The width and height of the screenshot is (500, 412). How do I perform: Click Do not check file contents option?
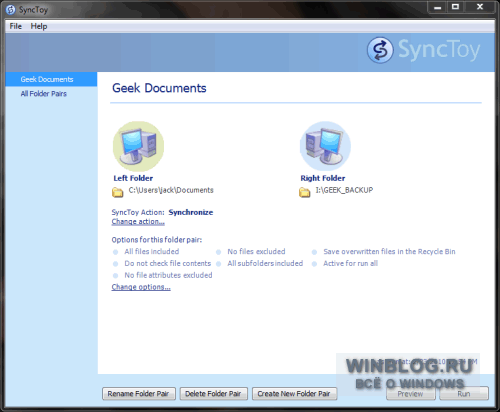pyautogui.click(x=168, y=264)
